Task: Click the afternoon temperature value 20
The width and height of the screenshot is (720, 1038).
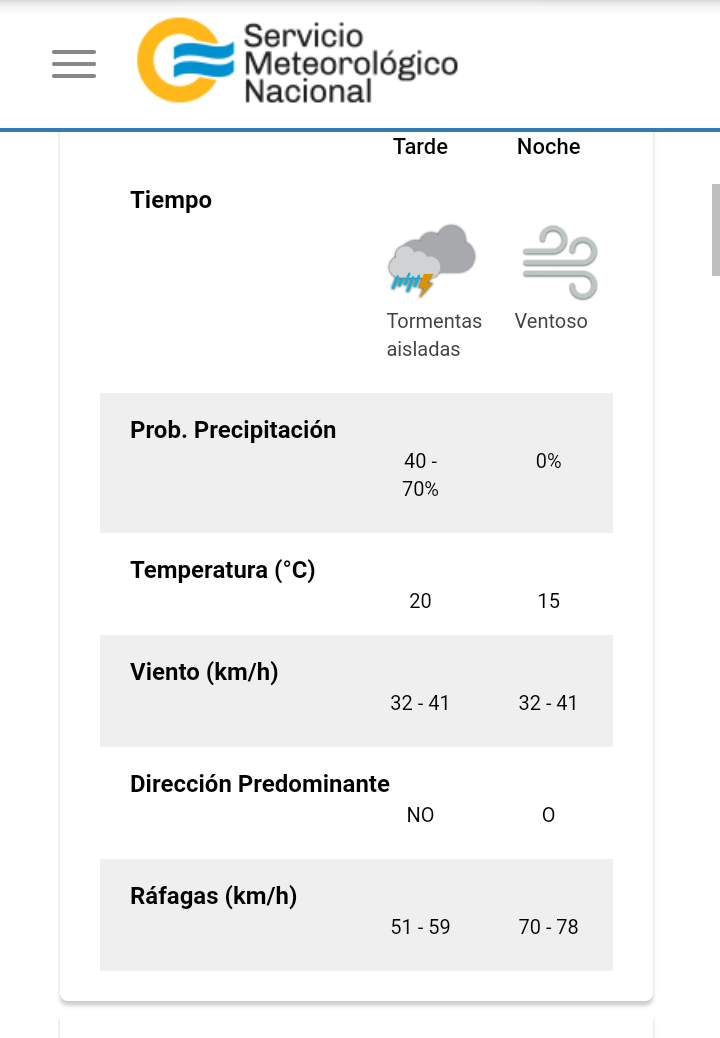Action: pos(420,601)
